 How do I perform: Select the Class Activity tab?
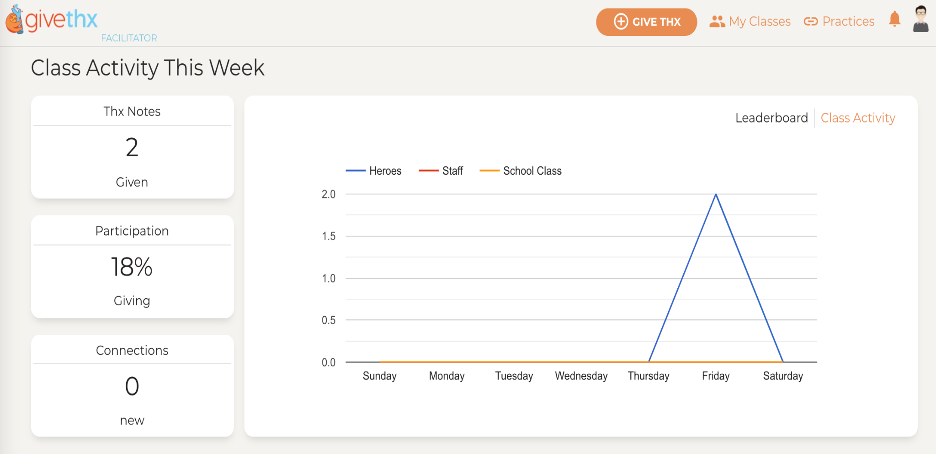(x=858, y=118)
